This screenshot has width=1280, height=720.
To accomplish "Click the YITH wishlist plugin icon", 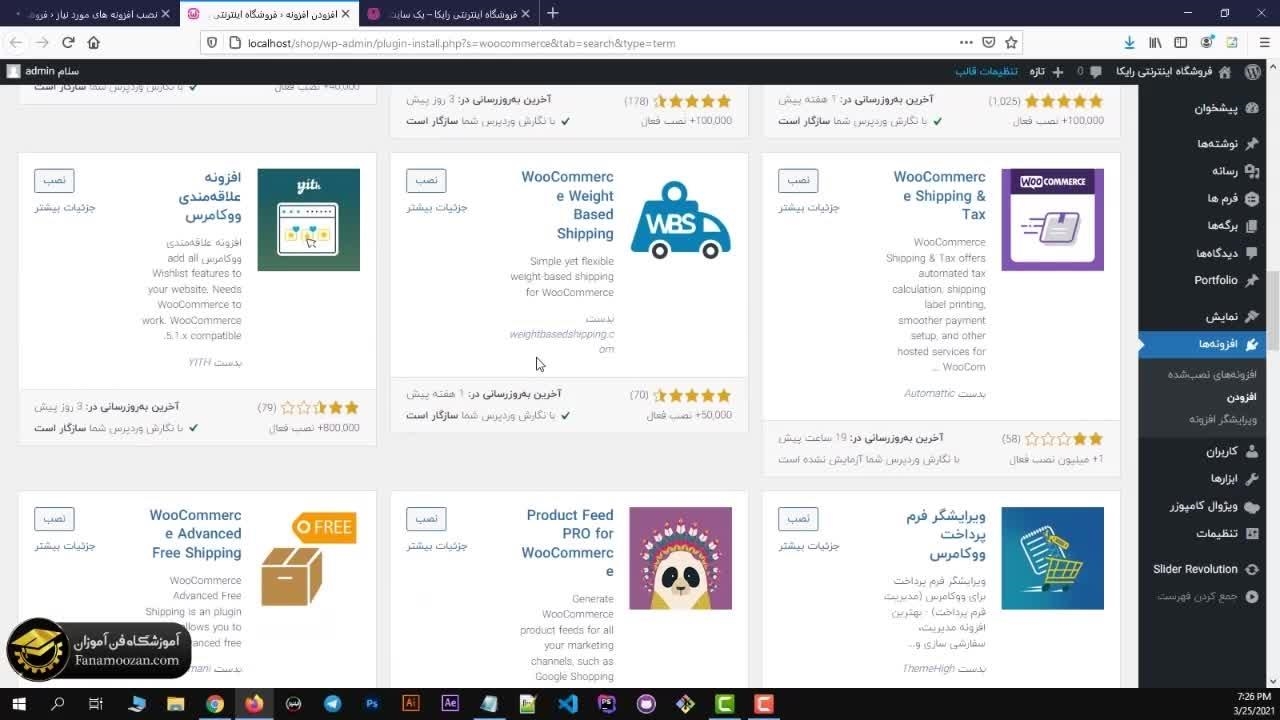I will click(308, 220).
